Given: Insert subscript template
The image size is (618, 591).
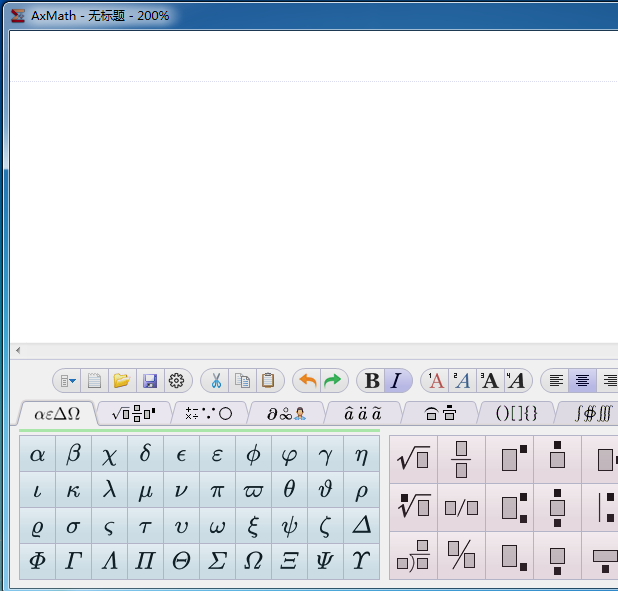Looking at the screenshot, I should point(510,556).
